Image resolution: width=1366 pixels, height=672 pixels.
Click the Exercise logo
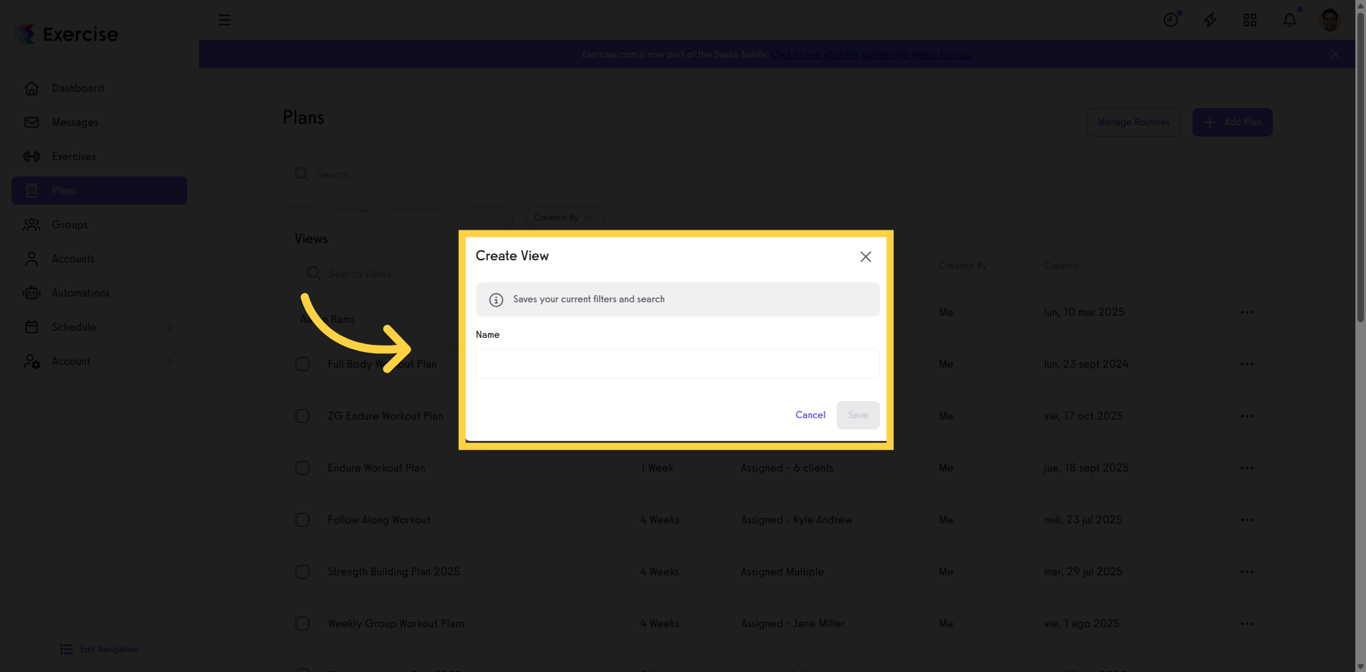click(x=68, y=34)
